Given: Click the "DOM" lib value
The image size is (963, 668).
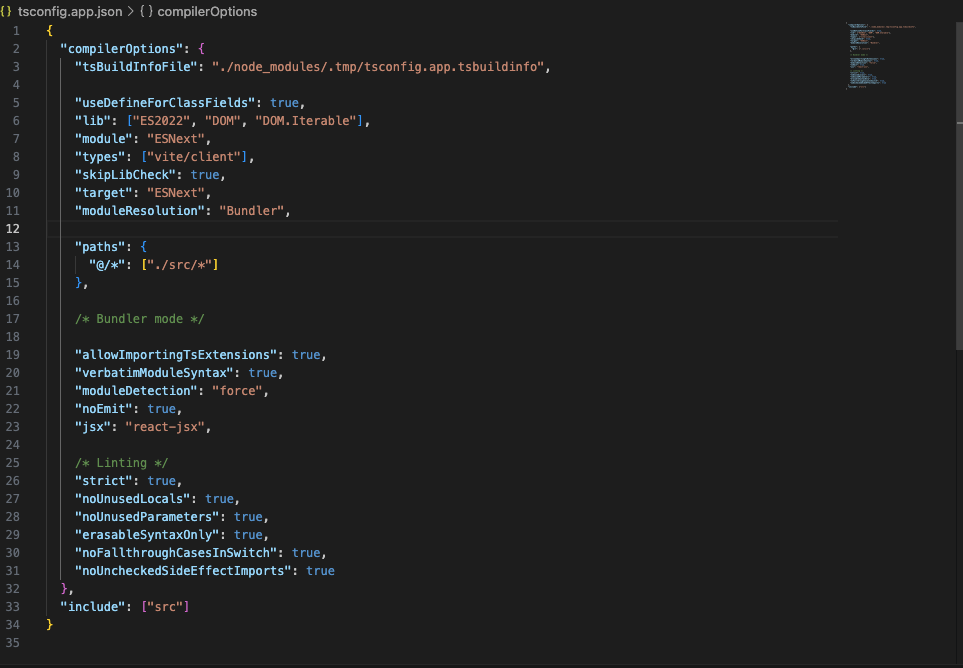Looking at the screenshot, I should tap(223, 120).
